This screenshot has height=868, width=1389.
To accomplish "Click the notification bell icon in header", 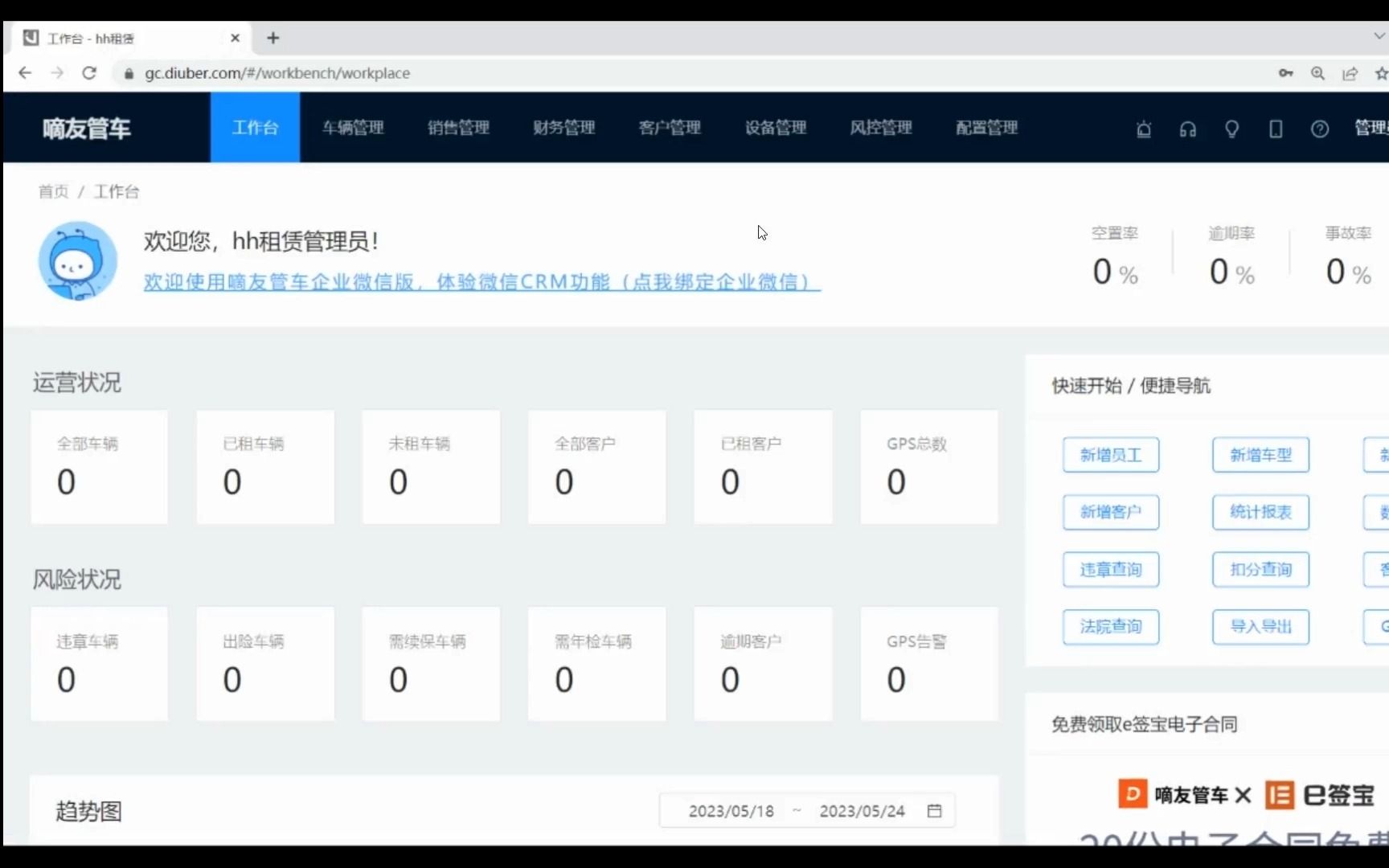I will pyautogui.click(x=1144, y=129).
